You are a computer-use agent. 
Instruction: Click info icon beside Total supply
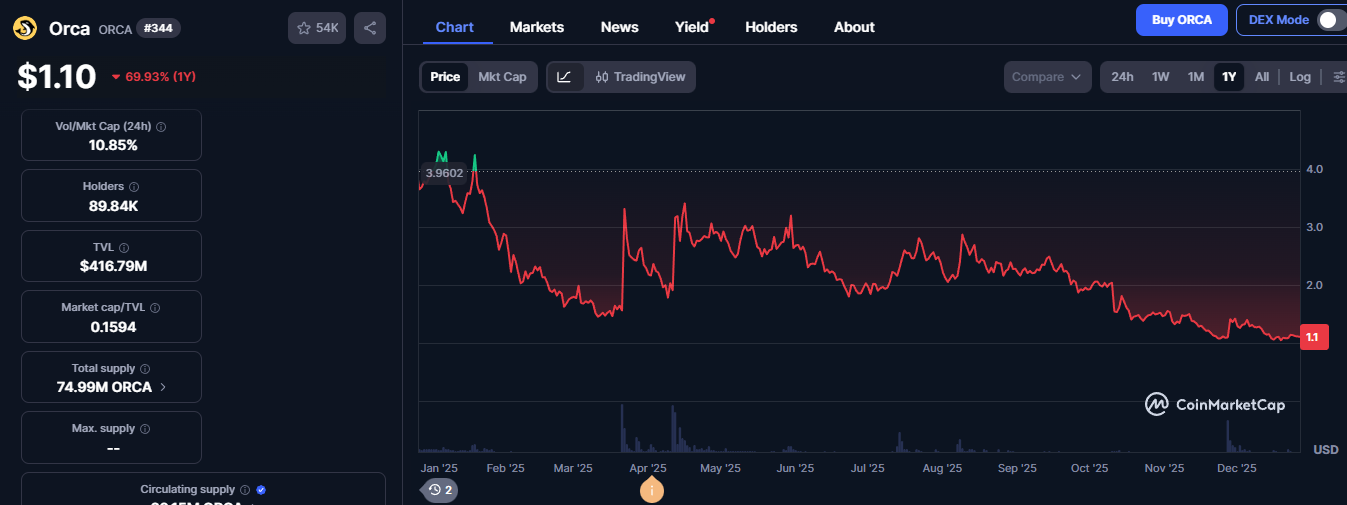145,369
